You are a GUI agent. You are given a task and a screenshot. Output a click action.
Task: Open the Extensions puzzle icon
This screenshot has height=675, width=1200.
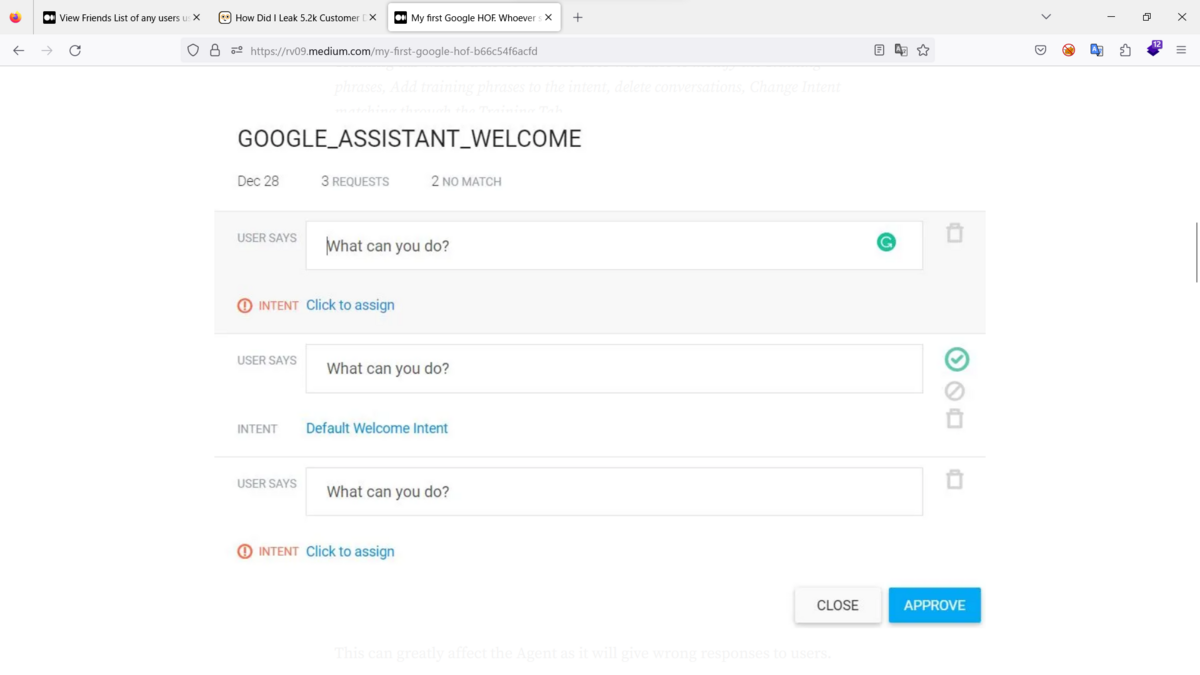[1125, 50]
